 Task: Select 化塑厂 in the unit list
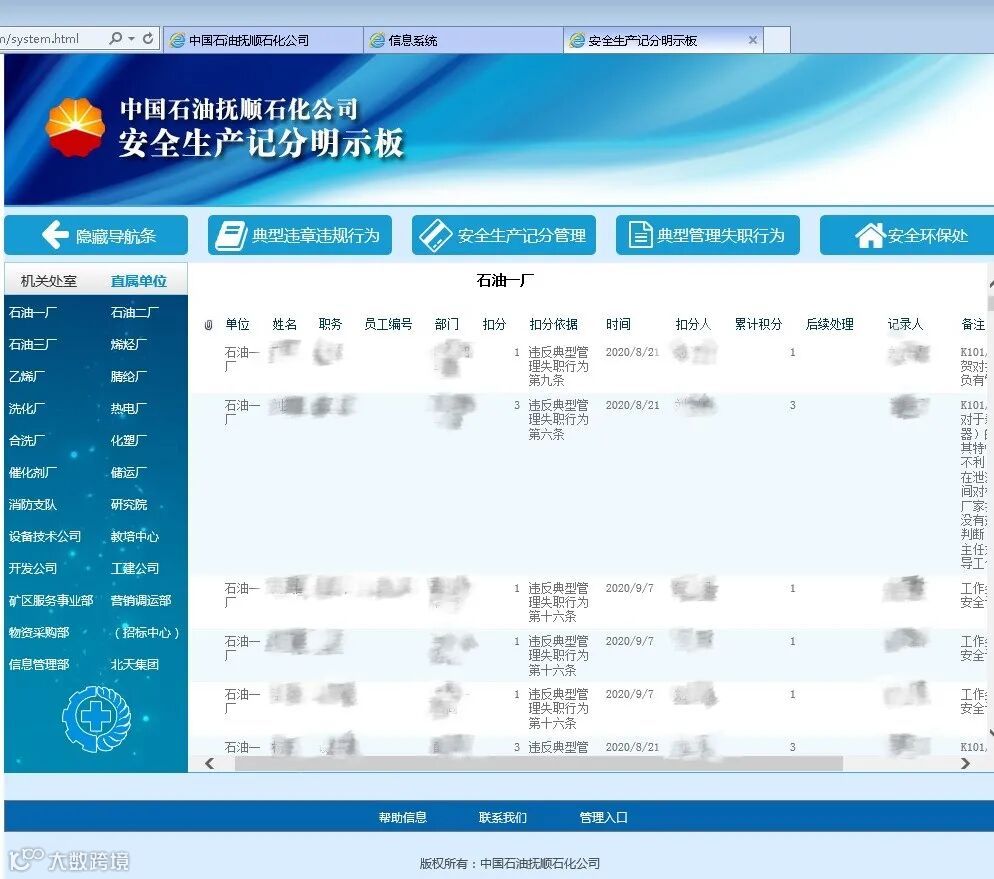tap(129, 440)
